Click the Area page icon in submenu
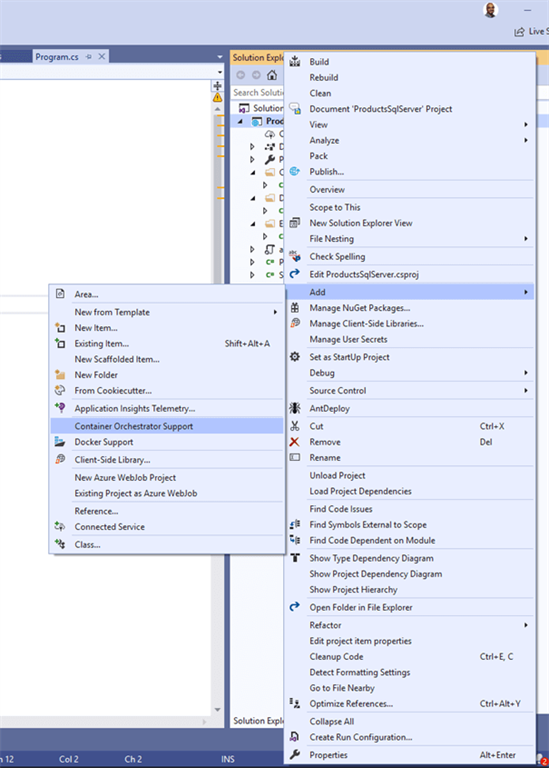549x768 pixels. (x=60, y=294)
